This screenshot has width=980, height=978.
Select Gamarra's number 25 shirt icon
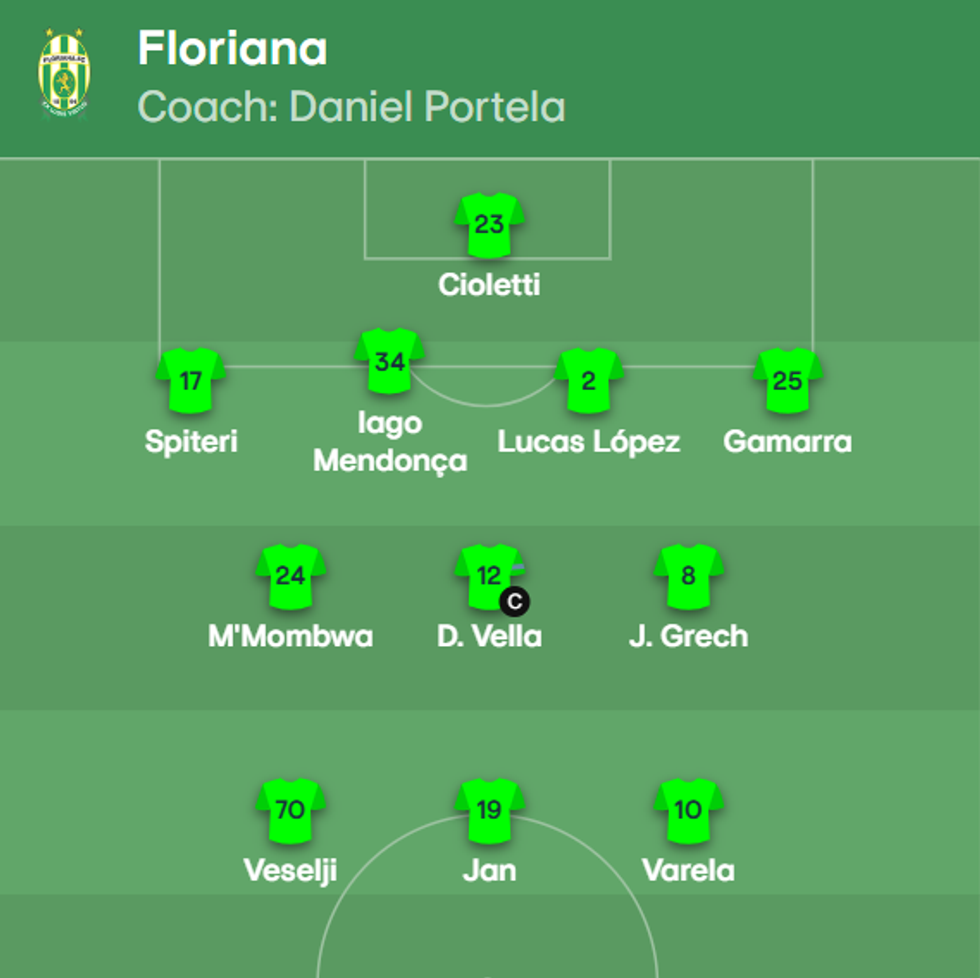coord(788,381)
